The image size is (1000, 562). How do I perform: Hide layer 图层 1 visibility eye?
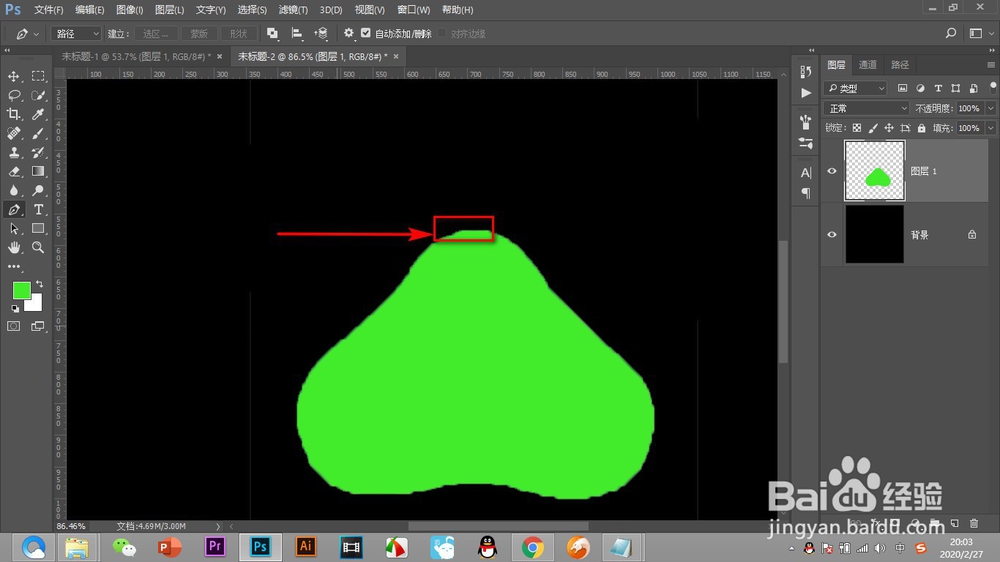tap(832, 171)
